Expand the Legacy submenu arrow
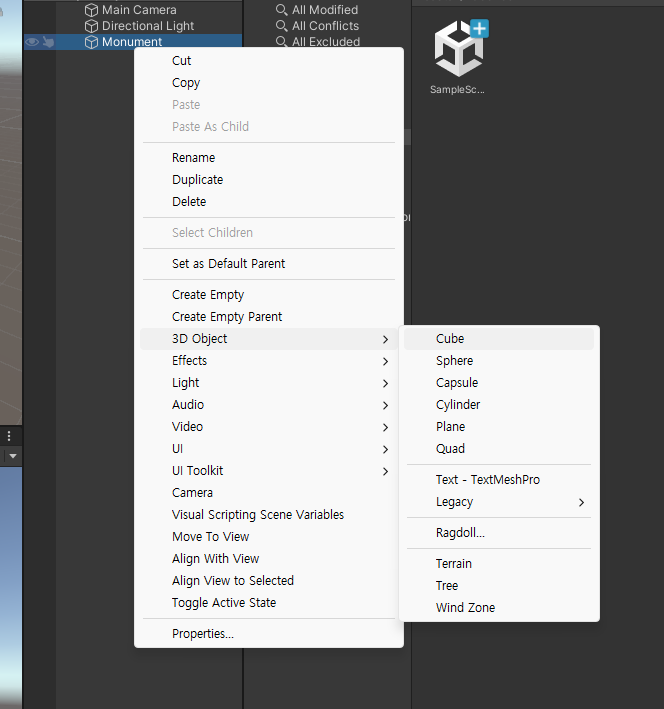 click(582, 502)
